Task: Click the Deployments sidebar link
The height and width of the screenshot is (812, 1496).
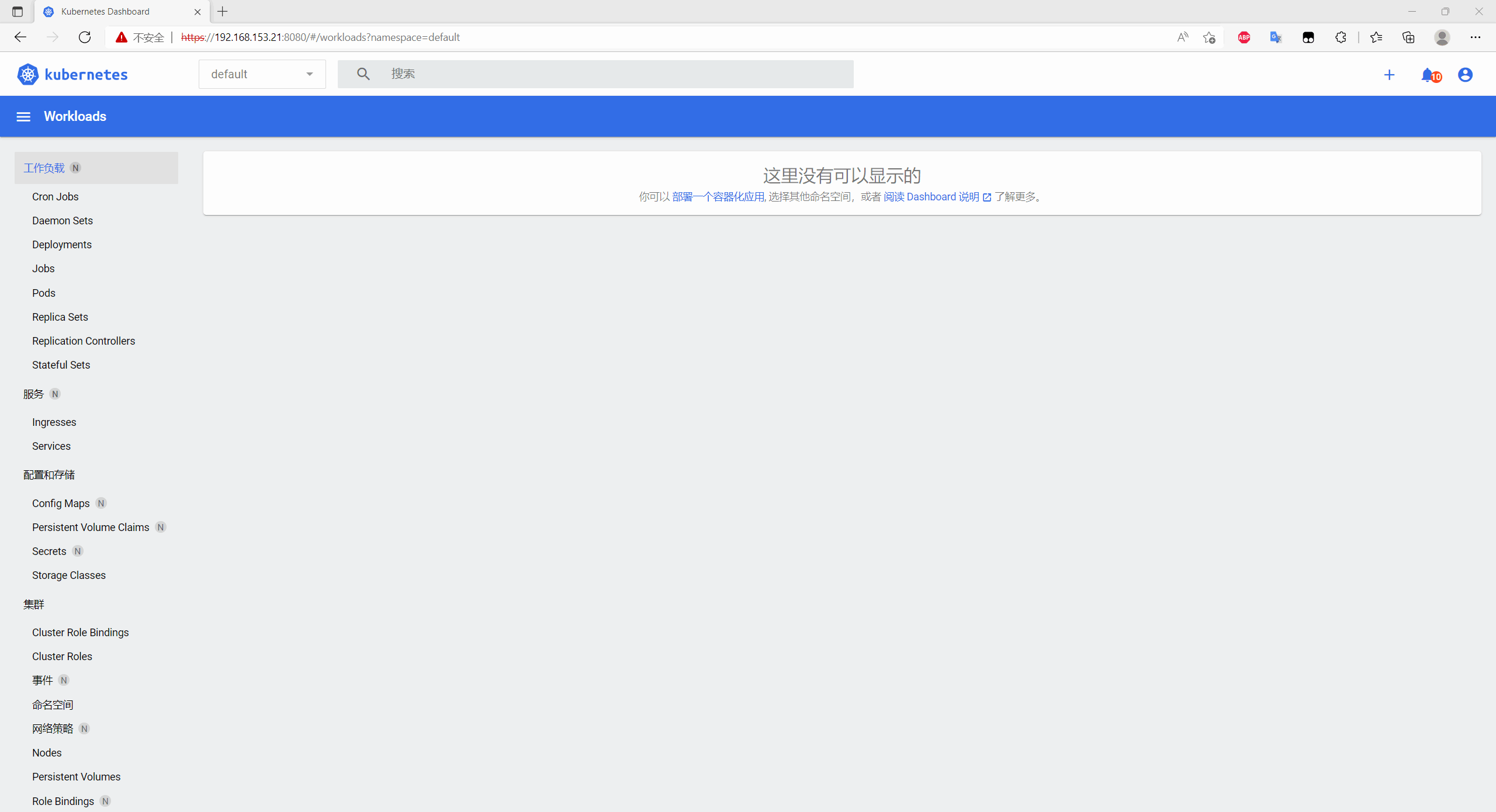Action: (x=63, y=244)
